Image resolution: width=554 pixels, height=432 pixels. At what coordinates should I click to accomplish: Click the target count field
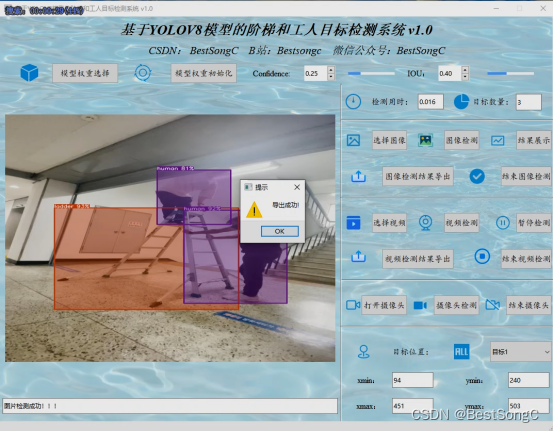(529, 102)
